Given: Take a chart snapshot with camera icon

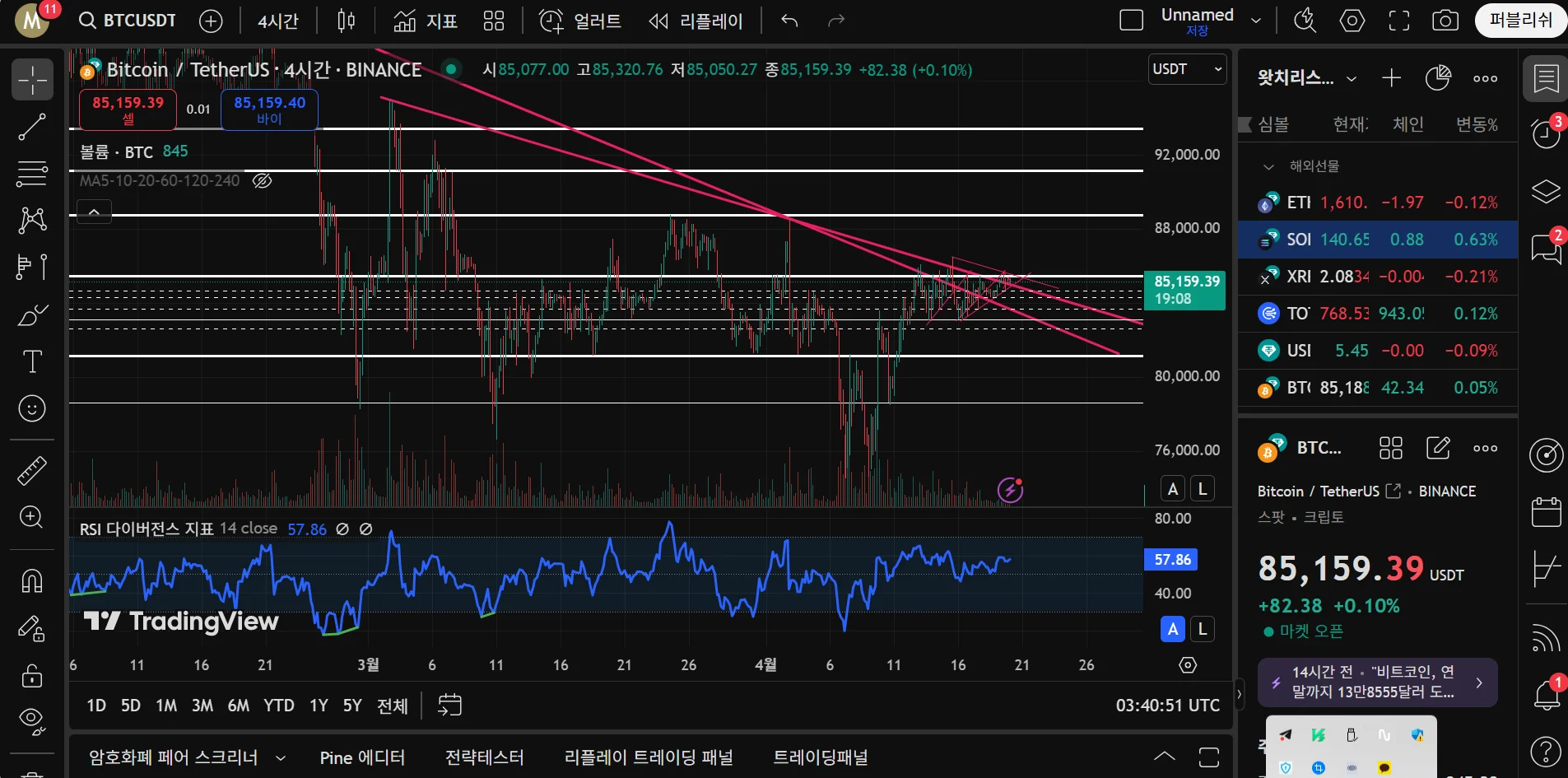Looking at the screenshot, I should point(1445,21).
